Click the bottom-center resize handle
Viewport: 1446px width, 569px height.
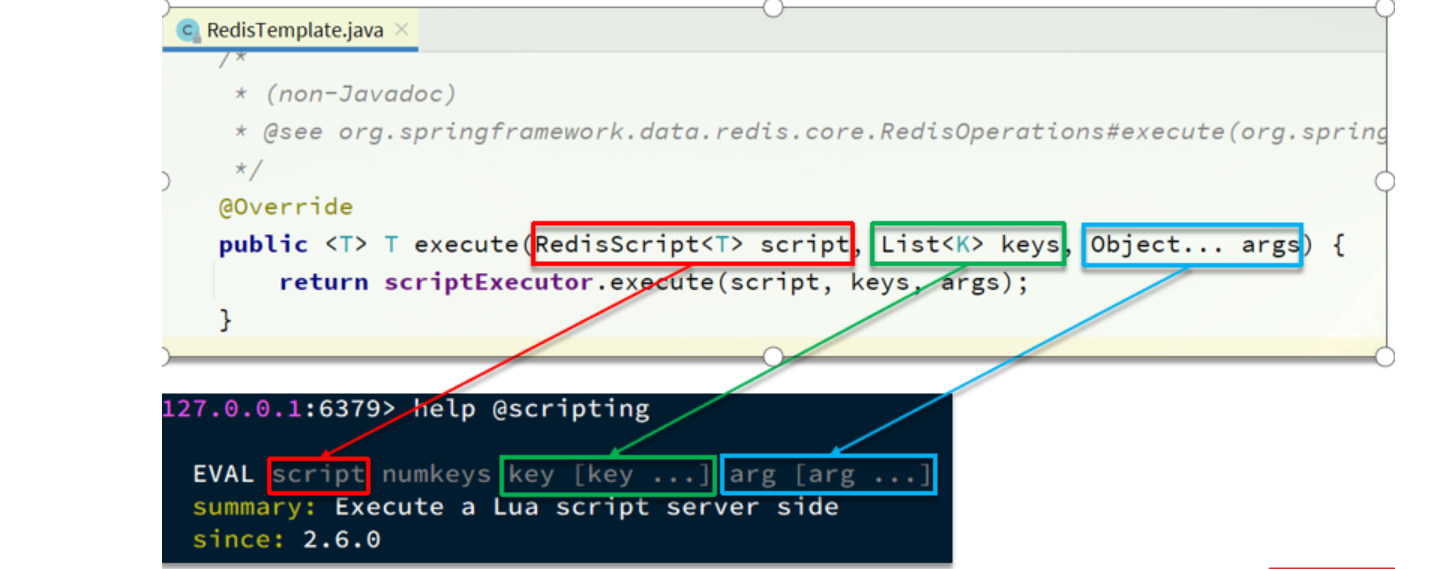(x=773, y=357)
